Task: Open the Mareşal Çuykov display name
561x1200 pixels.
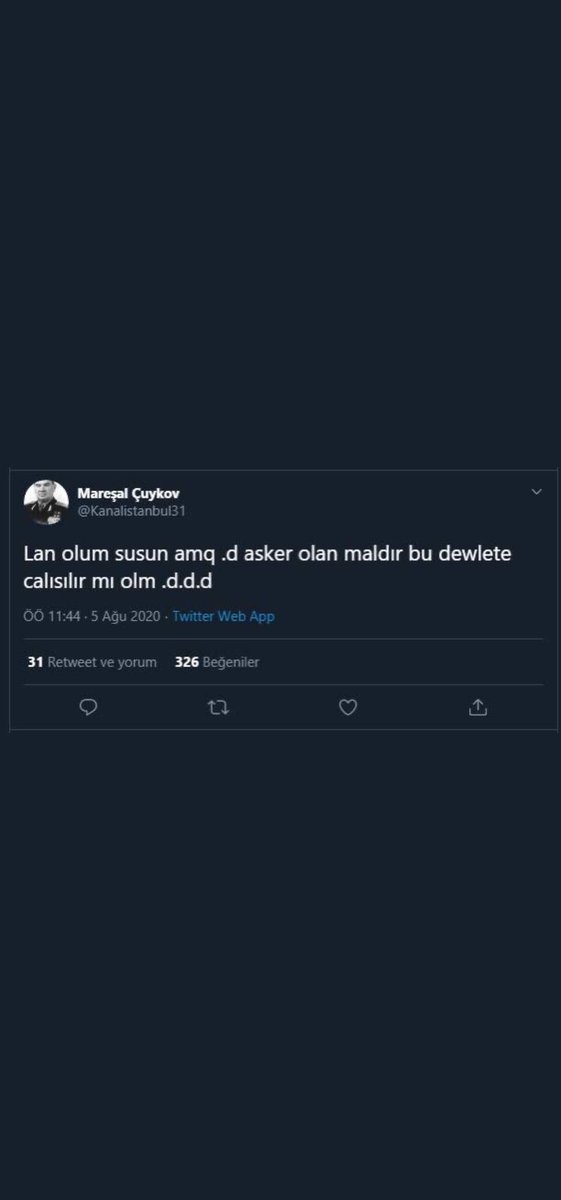Action: tap(128, 494)
